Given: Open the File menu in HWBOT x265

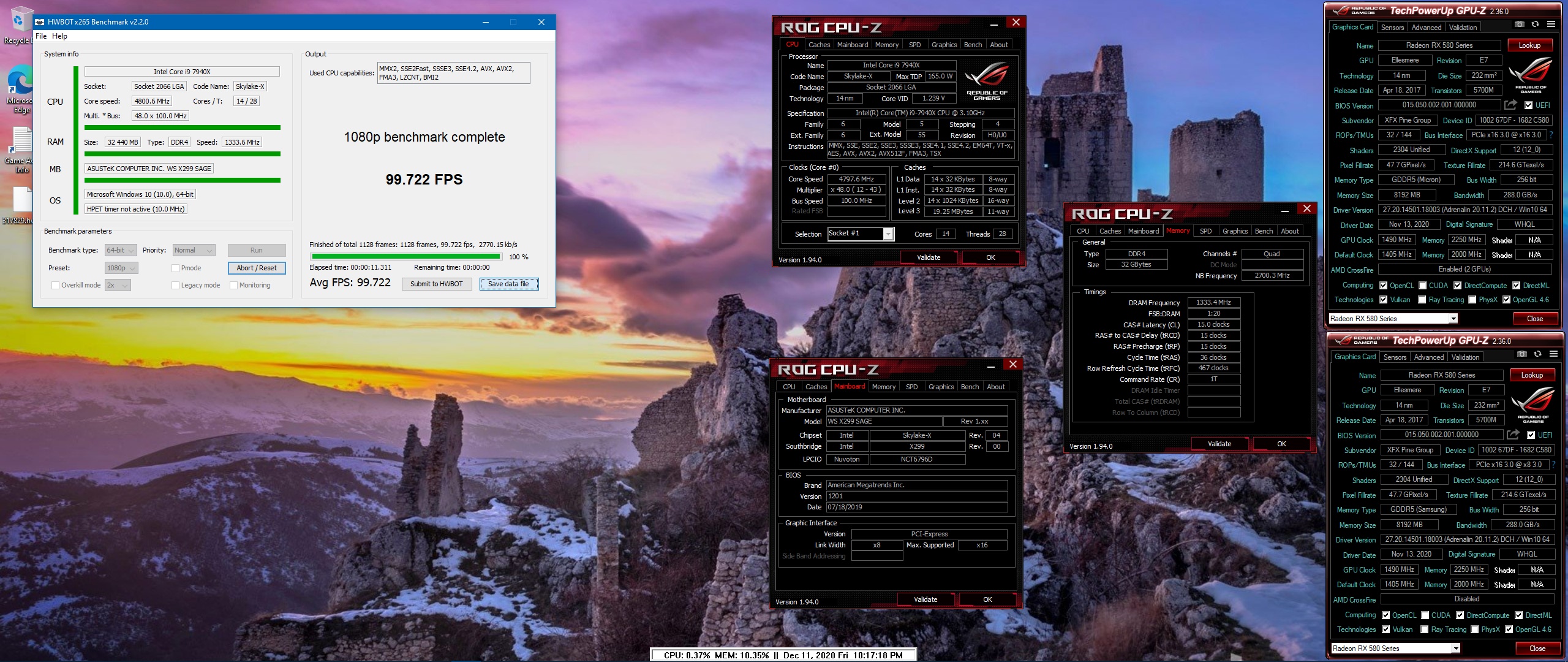Looking at the screenshot, I should (x=41, y=36).
